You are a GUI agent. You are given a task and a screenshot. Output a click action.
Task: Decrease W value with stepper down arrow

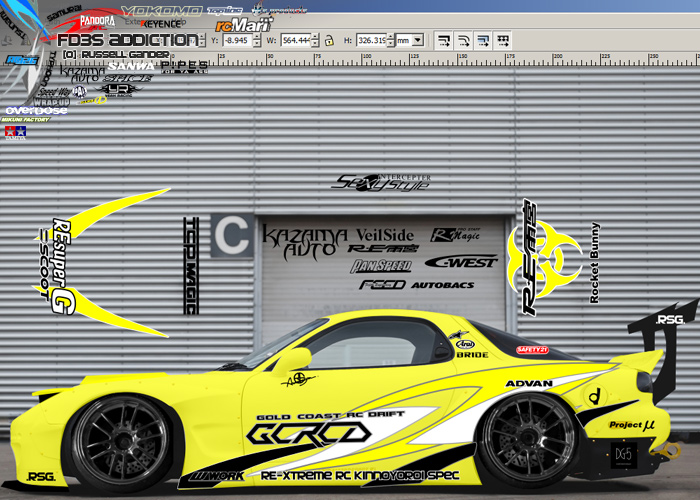(315, 44)
